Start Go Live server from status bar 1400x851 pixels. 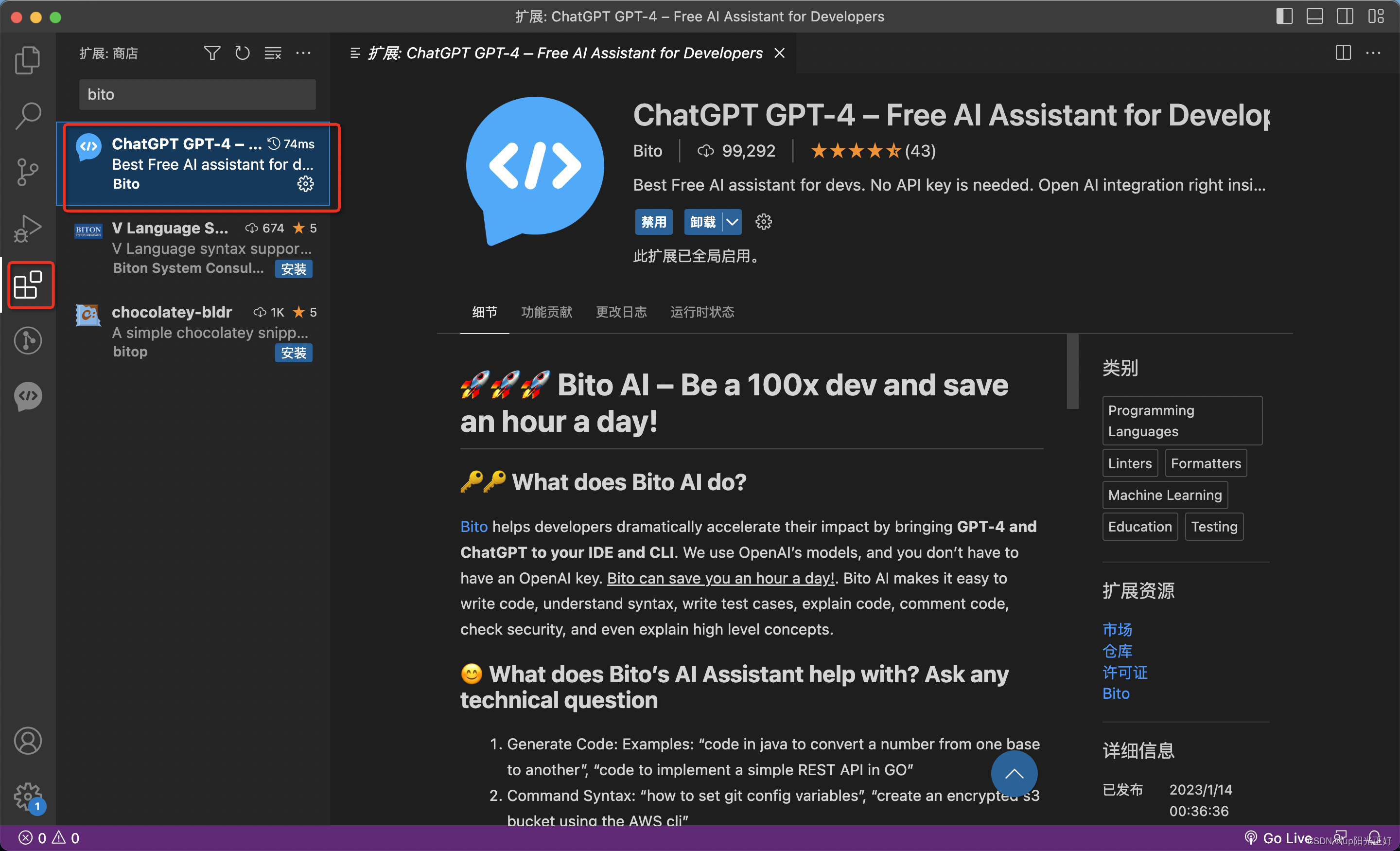(x=1278, y=838)
